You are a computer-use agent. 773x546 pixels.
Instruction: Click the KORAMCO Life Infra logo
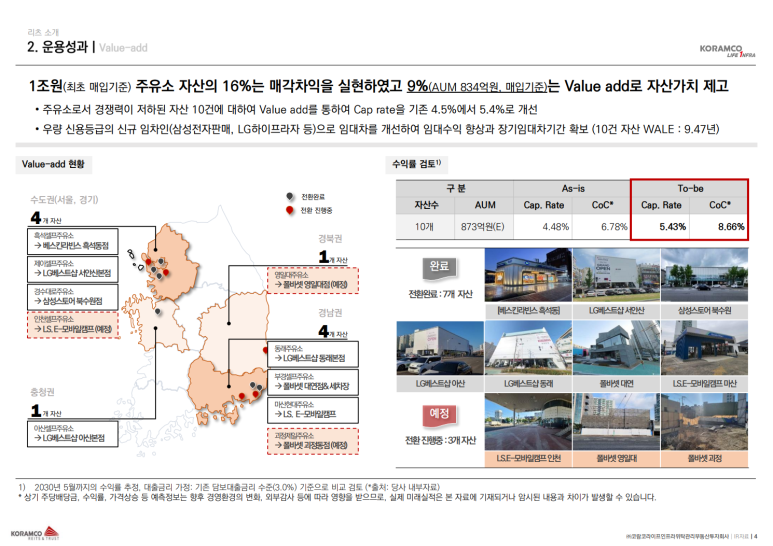point(727,51)
